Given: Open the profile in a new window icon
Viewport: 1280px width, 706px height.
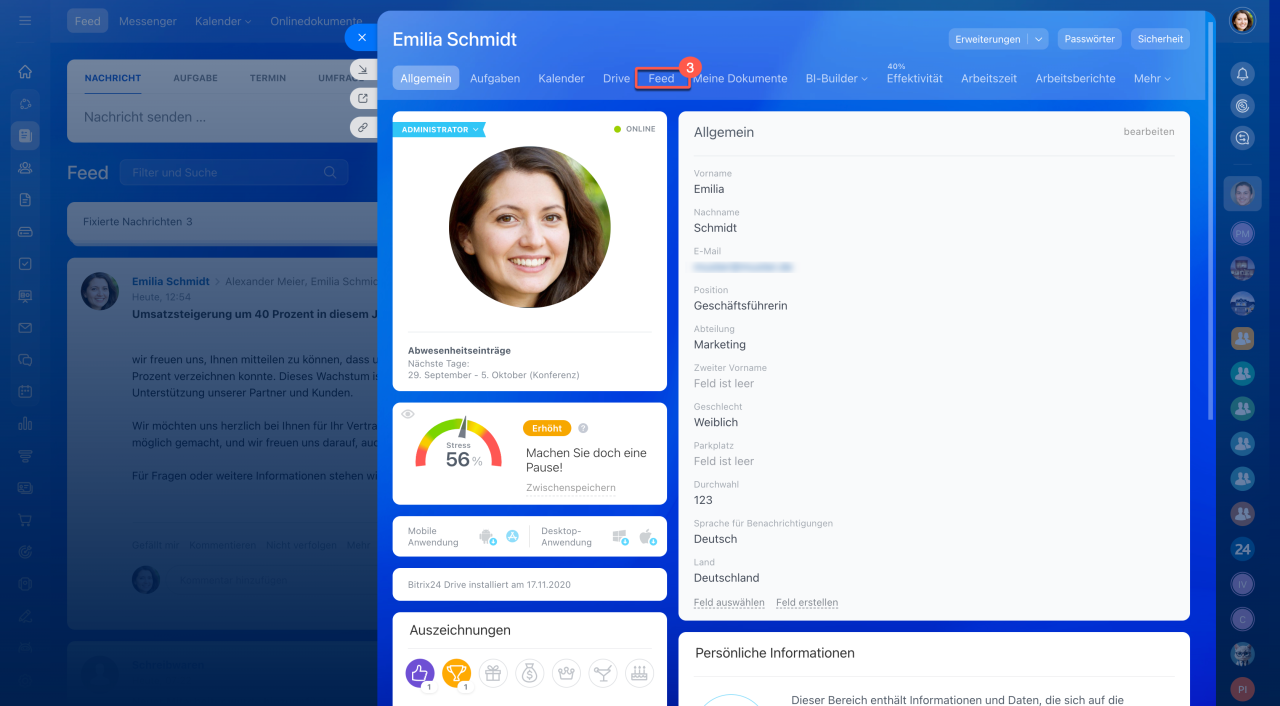Looking at the screenshot, I should point(361,98).
